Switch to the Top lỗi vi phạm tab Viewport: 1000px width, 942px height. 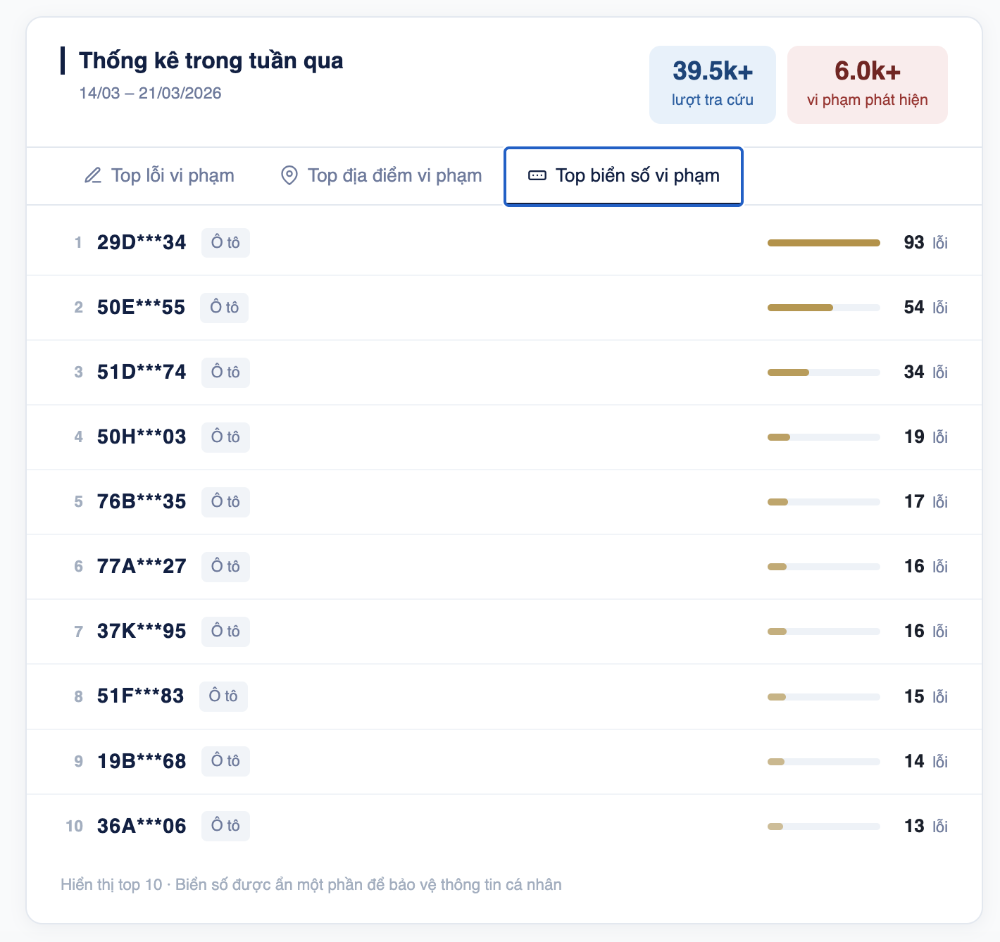[158, 175]
